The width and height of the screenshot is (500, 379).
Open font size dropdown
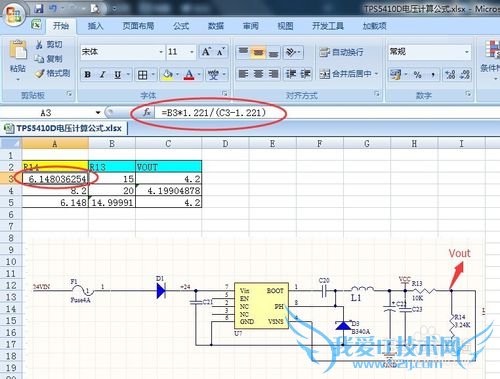coord(192,52)
